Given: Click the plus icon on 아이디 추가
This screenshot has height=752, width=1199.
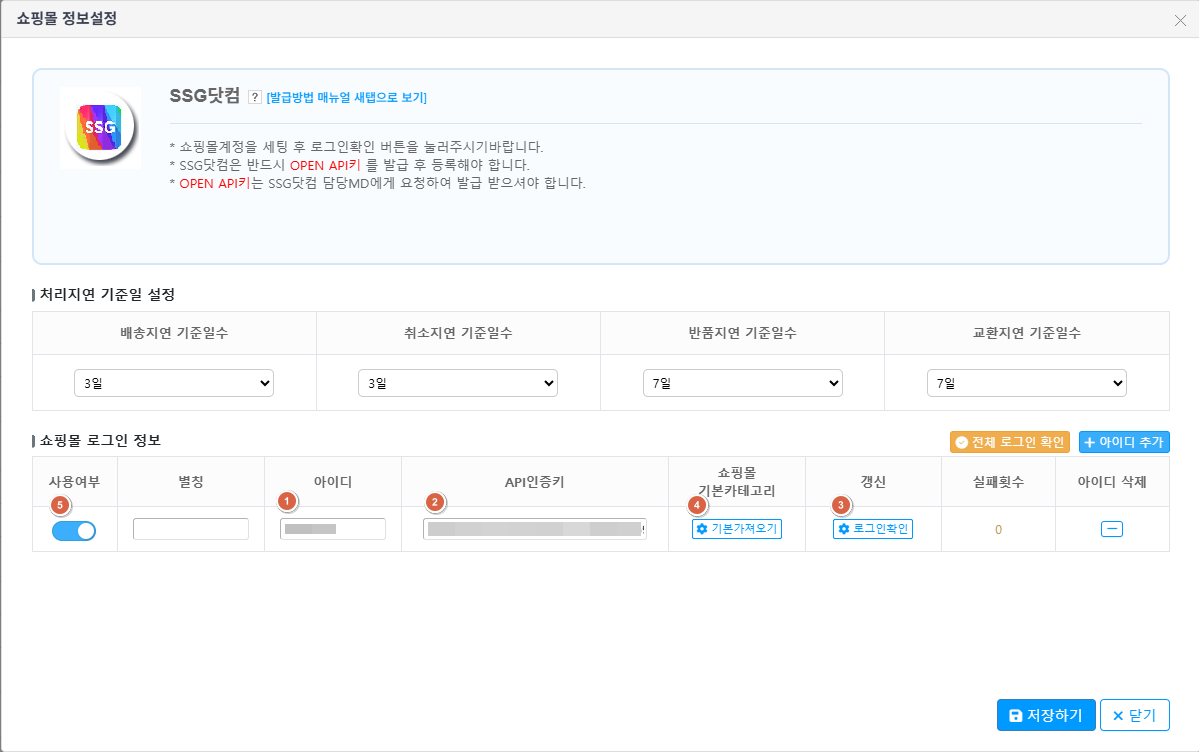Looking at the screenshot, I should click(1090, 442).
